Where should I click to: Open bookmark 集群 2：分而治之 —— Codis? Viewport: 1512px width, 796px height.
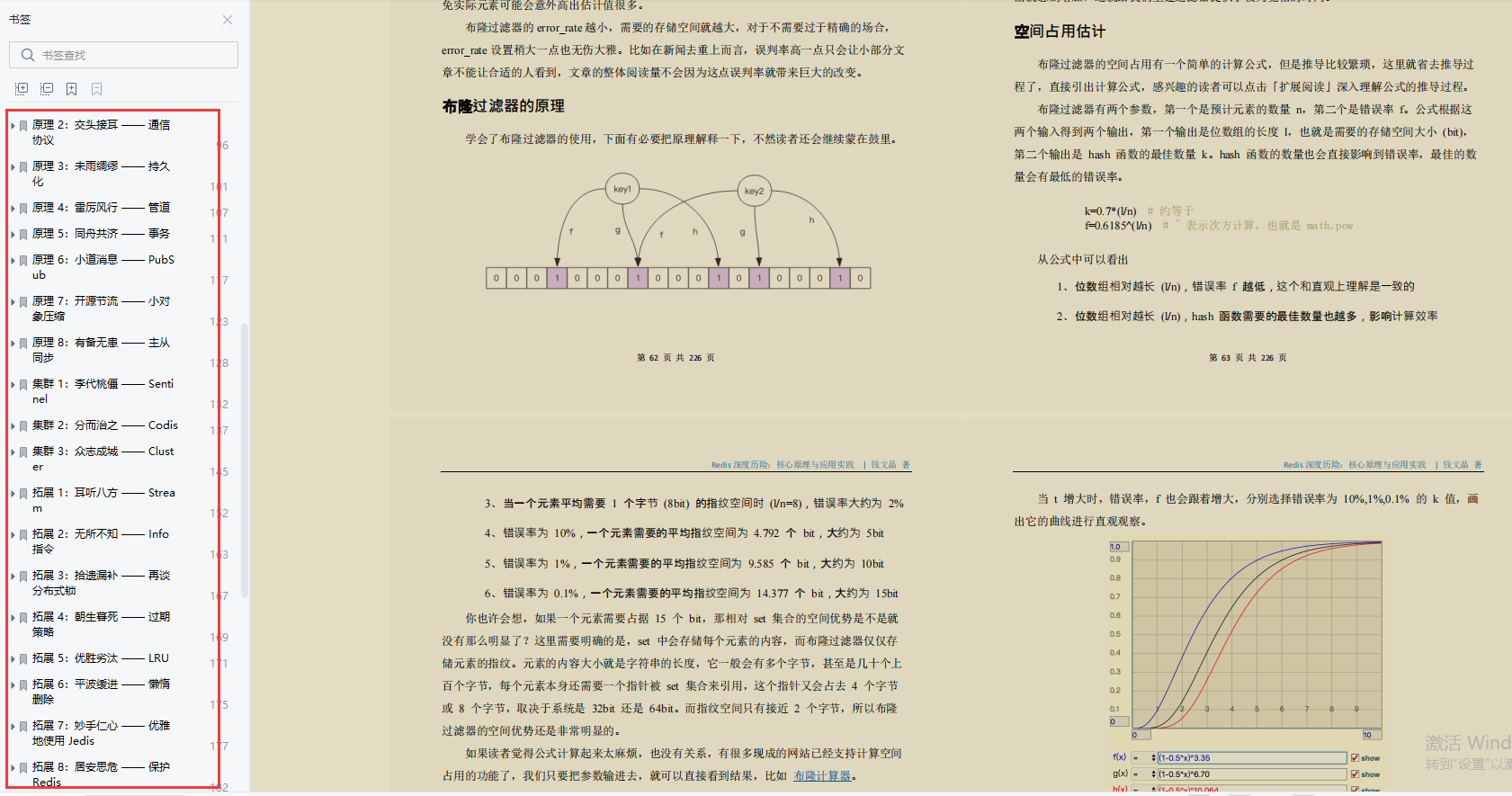[x=105, y=425]
